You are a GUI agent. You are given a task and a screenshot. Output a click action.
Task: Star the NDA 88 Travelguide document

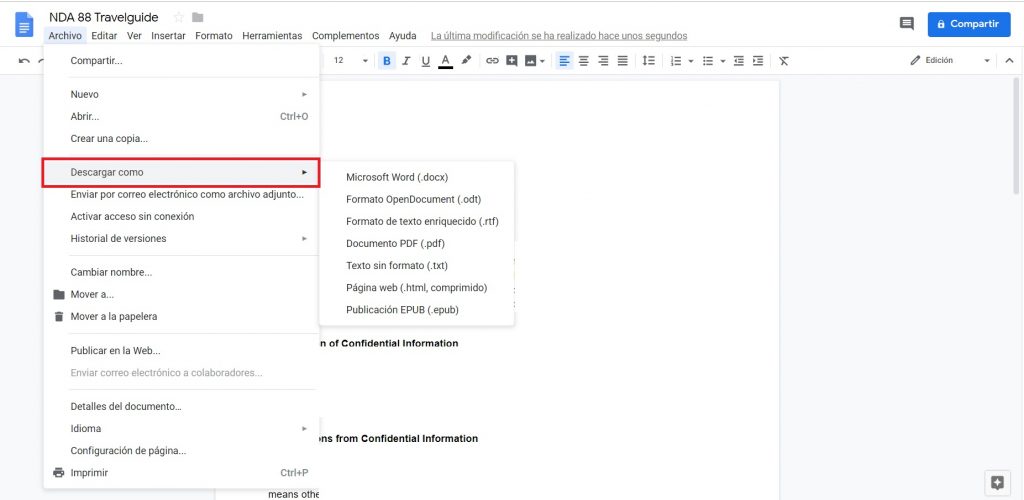[178, 18]
